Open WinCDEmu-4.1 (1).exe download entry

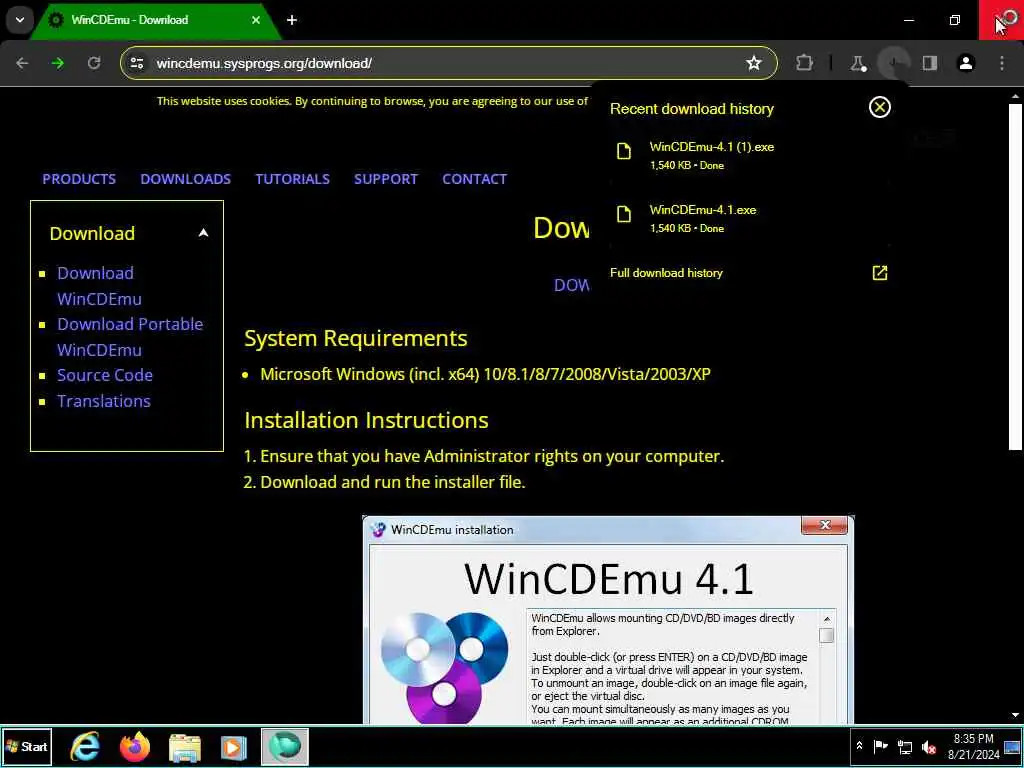pos(748,155)
